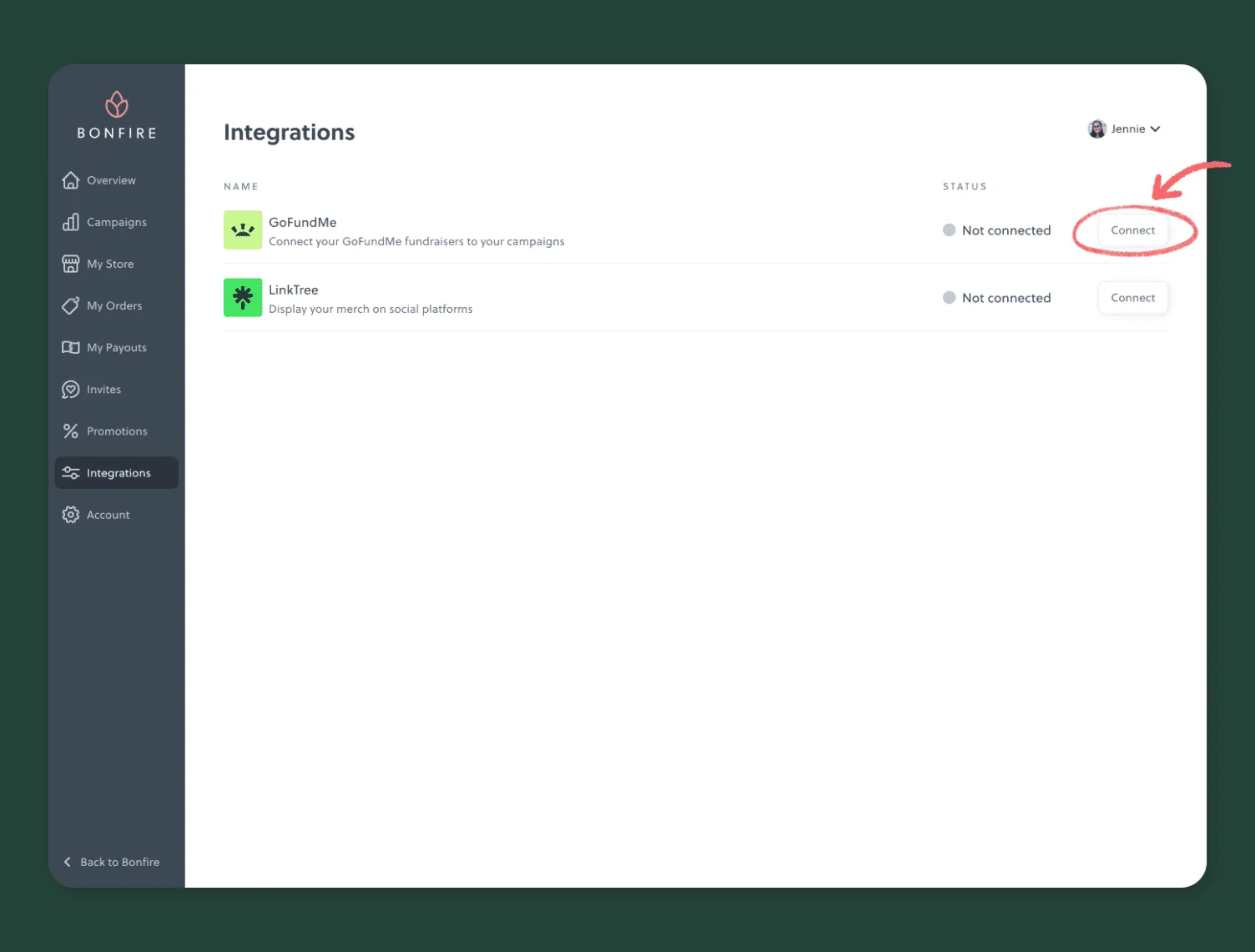Click the GoFundMe Not connected status

click(x=1006, y=230)
